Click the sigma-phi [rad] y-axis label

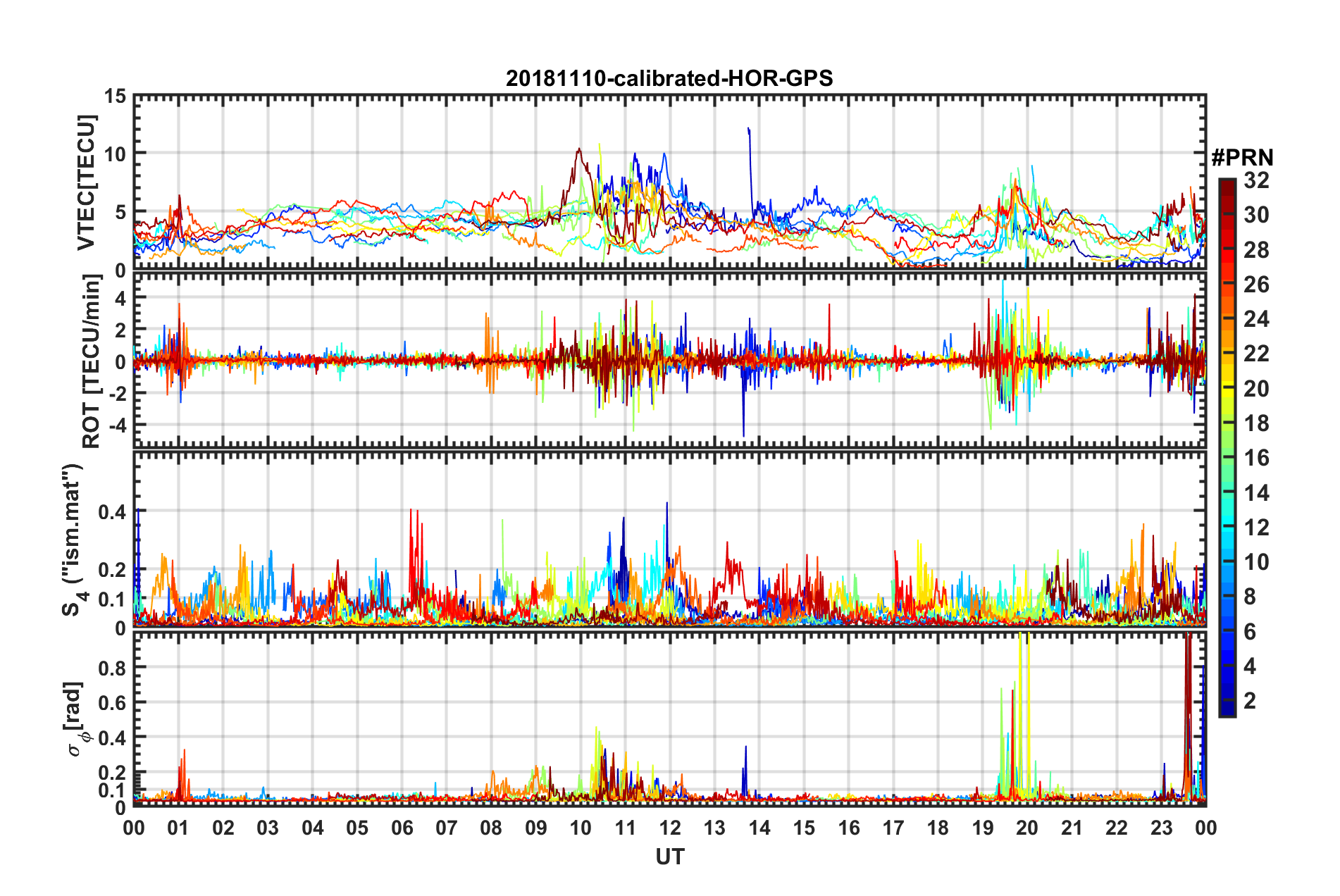(x=77, y=718)
